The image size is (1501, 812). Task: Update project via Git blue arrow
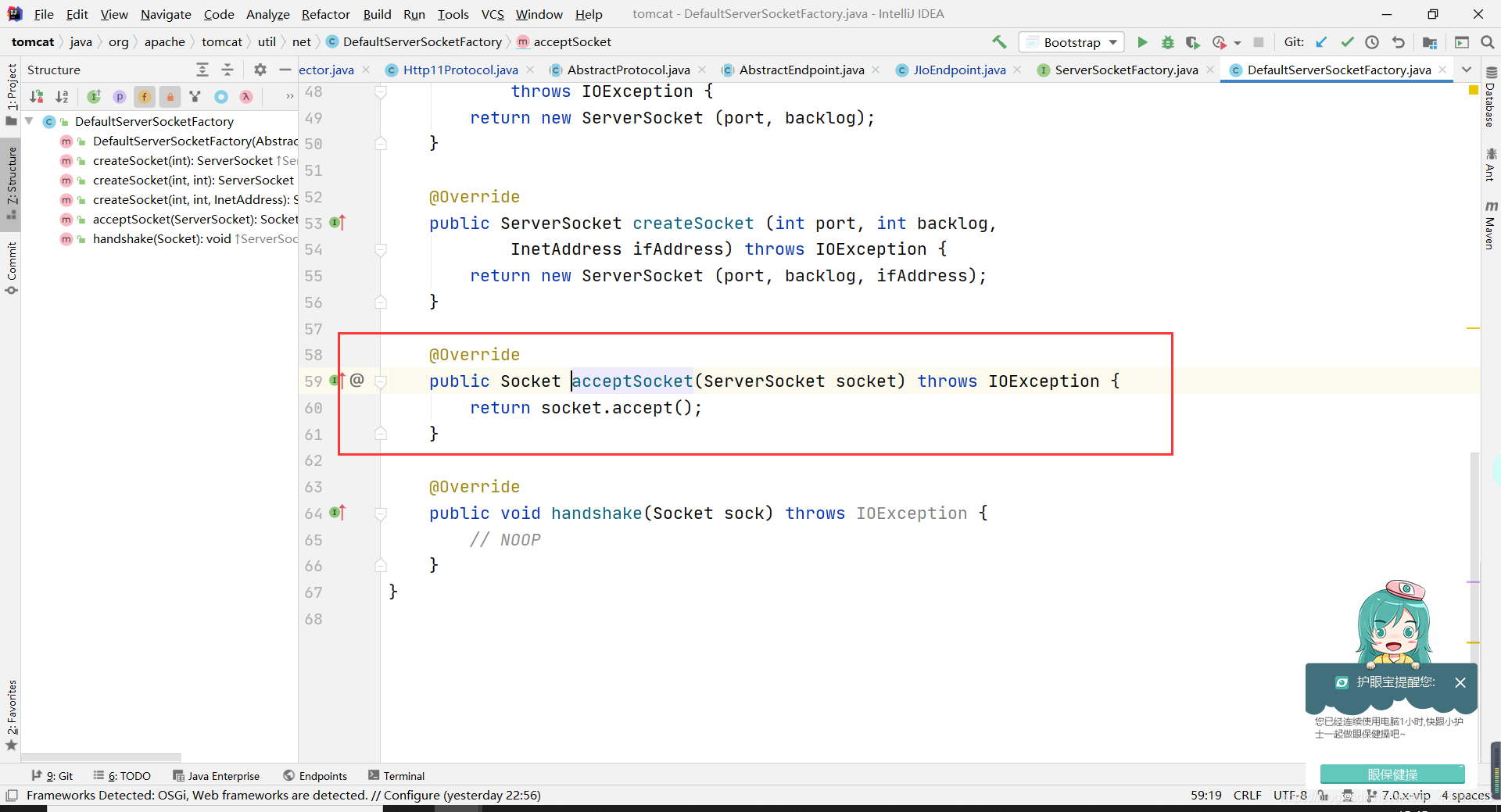[1321, 42]
